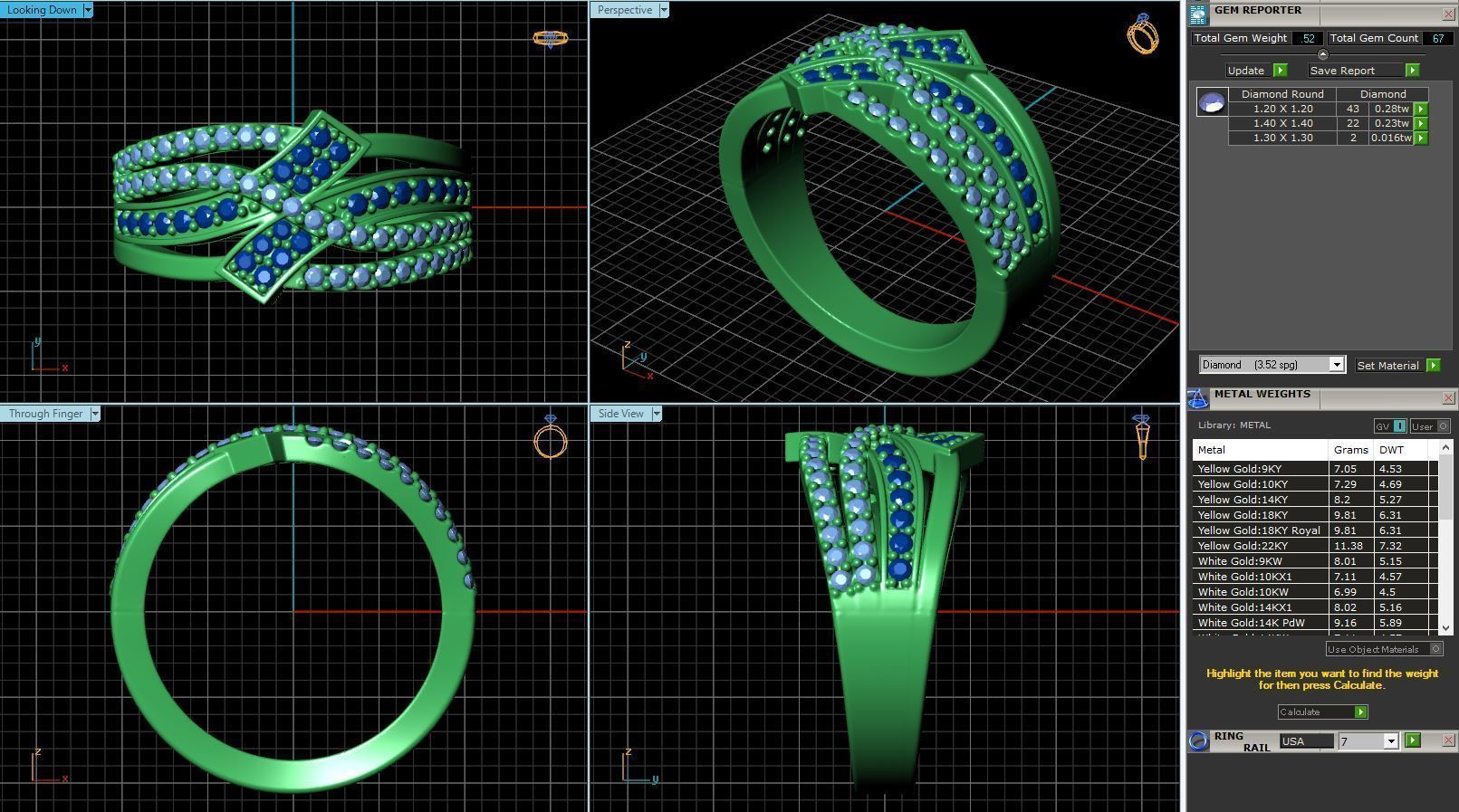Click the Perspective viewport label
This screenshot has width=1459, height=812.
click(x=625, y=10)
